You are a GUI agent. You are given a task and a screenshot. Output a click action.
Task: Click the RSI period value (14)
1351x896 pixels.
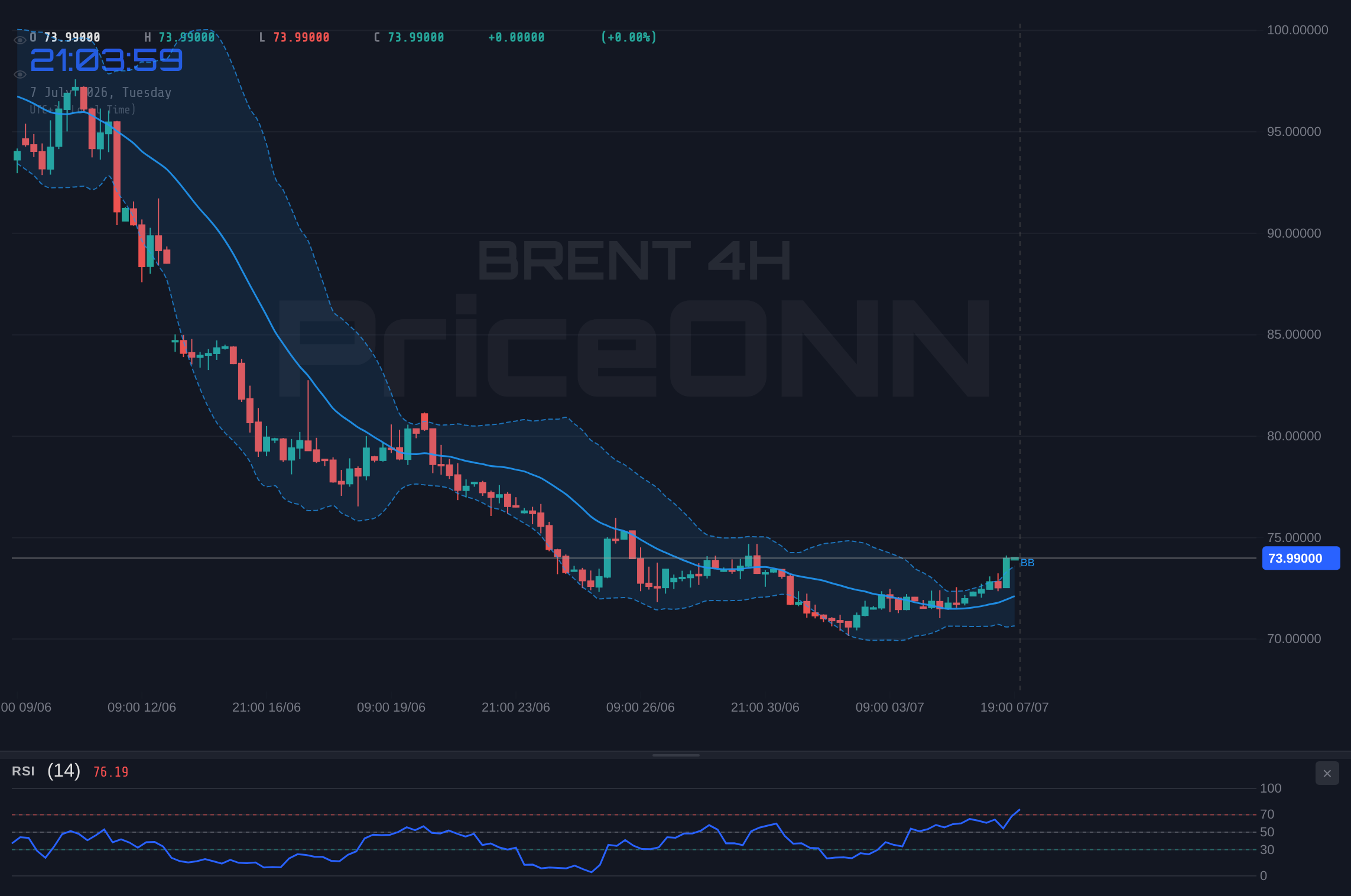64,771
